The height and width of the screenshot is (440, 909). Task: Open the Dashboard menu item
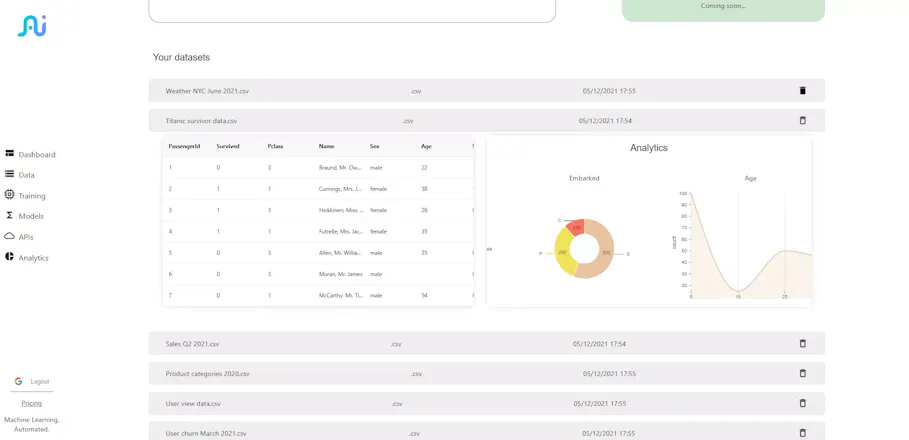click(x=37, y=155)
